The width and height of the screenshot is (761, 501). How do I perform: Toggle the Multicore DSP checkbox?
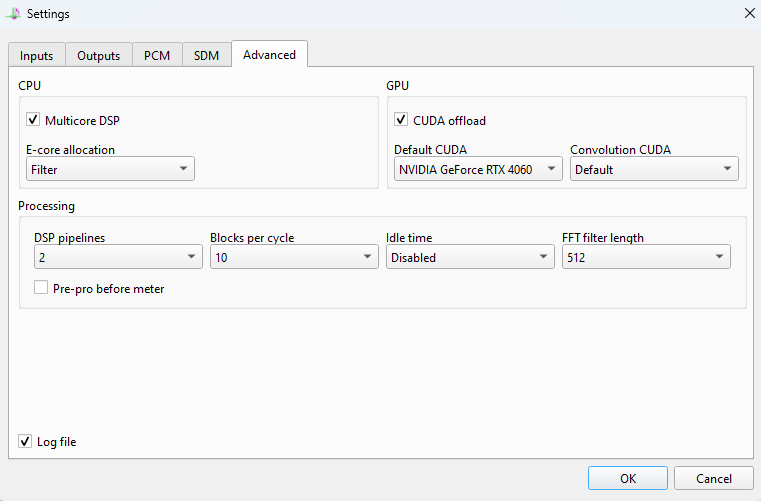click(x=33, y=121)
